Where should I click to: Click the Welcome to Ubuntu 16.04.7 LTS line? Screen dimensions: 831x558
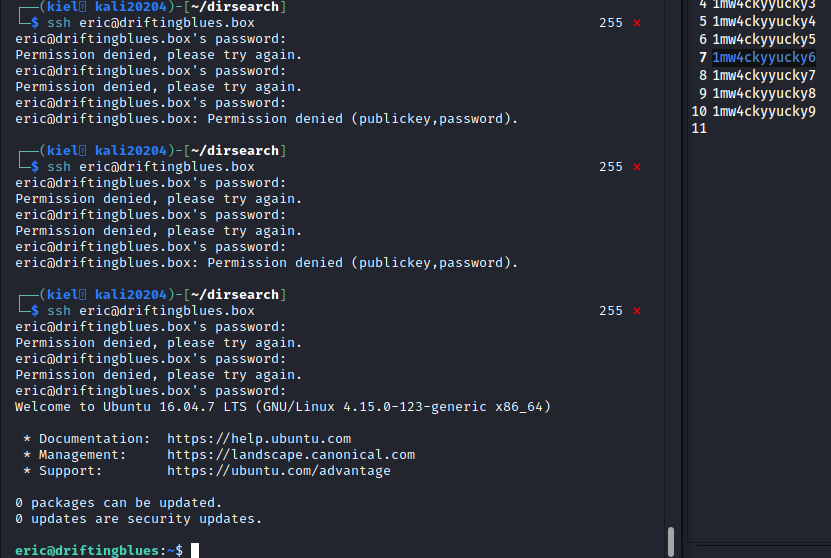tap(283, 407)
